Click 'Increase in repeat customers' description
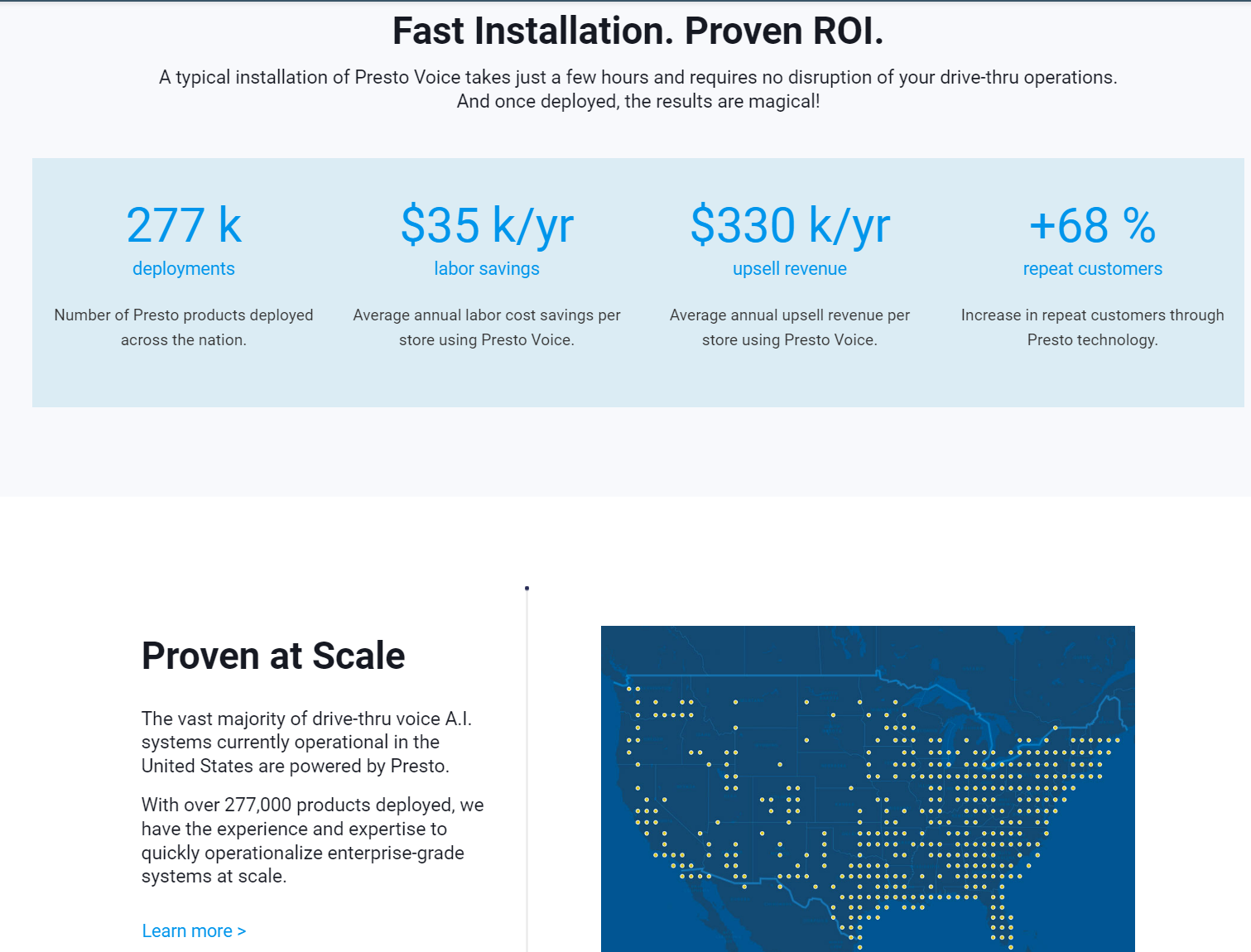Screen dimensions: 1251x952 pos(1093,327)
